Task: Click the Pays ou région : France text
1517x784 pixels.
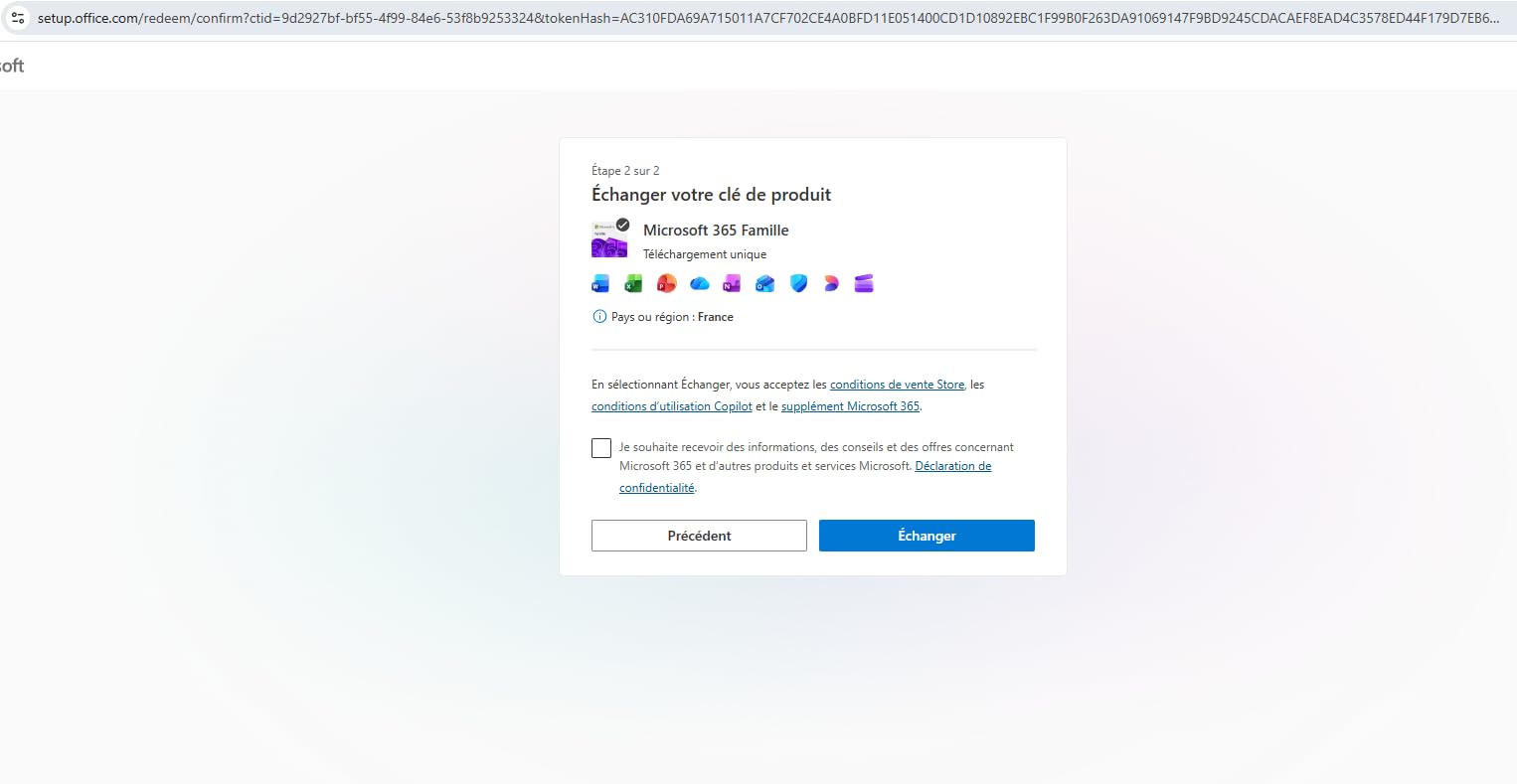Action: [672, 317]
